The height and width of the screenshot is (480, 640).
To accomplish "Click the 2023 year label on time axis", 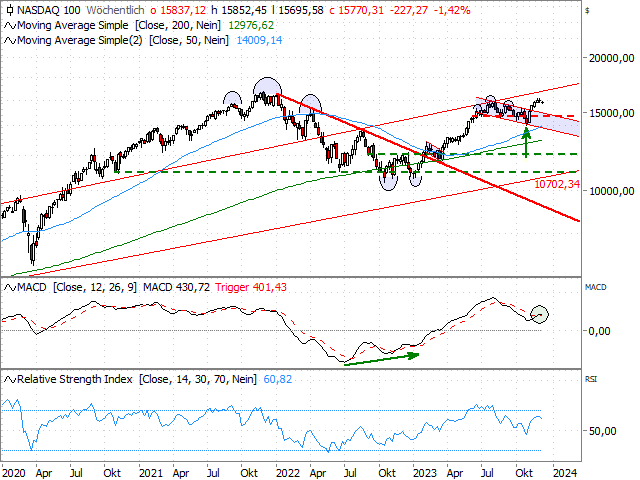I will point(425,473).
